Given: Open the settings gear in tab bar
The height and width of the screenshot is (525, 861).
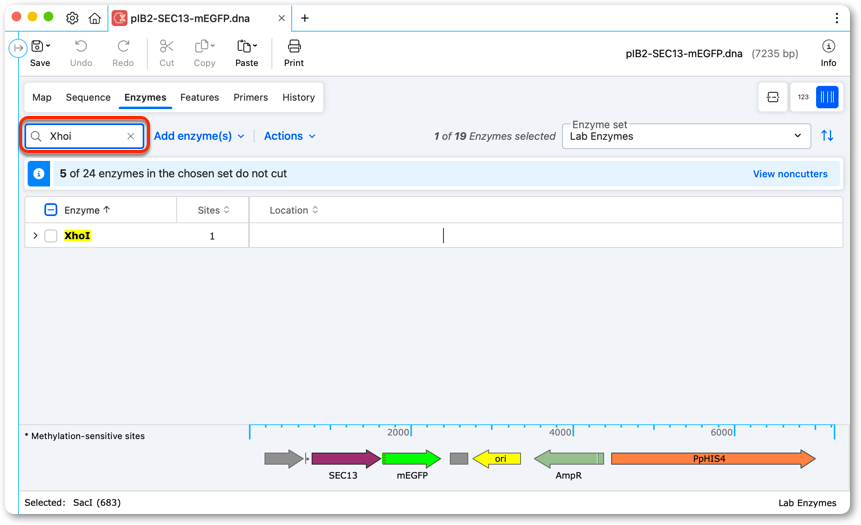Looking at the screenshot, I should (x=72, y=18).
